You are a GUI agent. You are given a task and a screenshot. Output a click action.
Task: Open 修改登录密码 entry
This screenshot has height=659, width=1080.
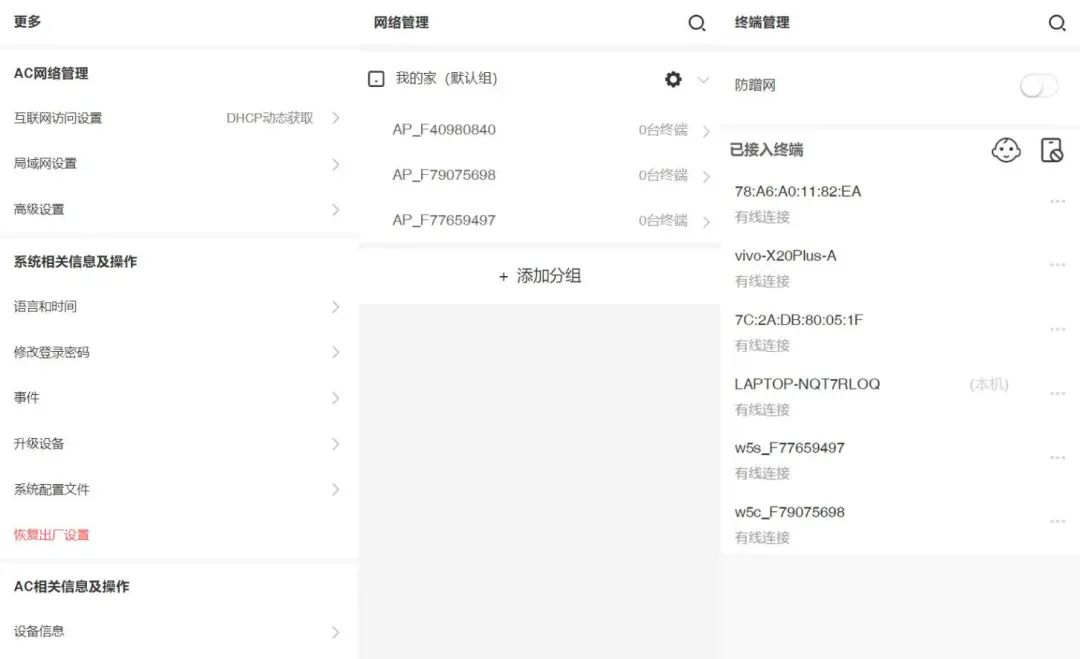(x=178, y=352)
